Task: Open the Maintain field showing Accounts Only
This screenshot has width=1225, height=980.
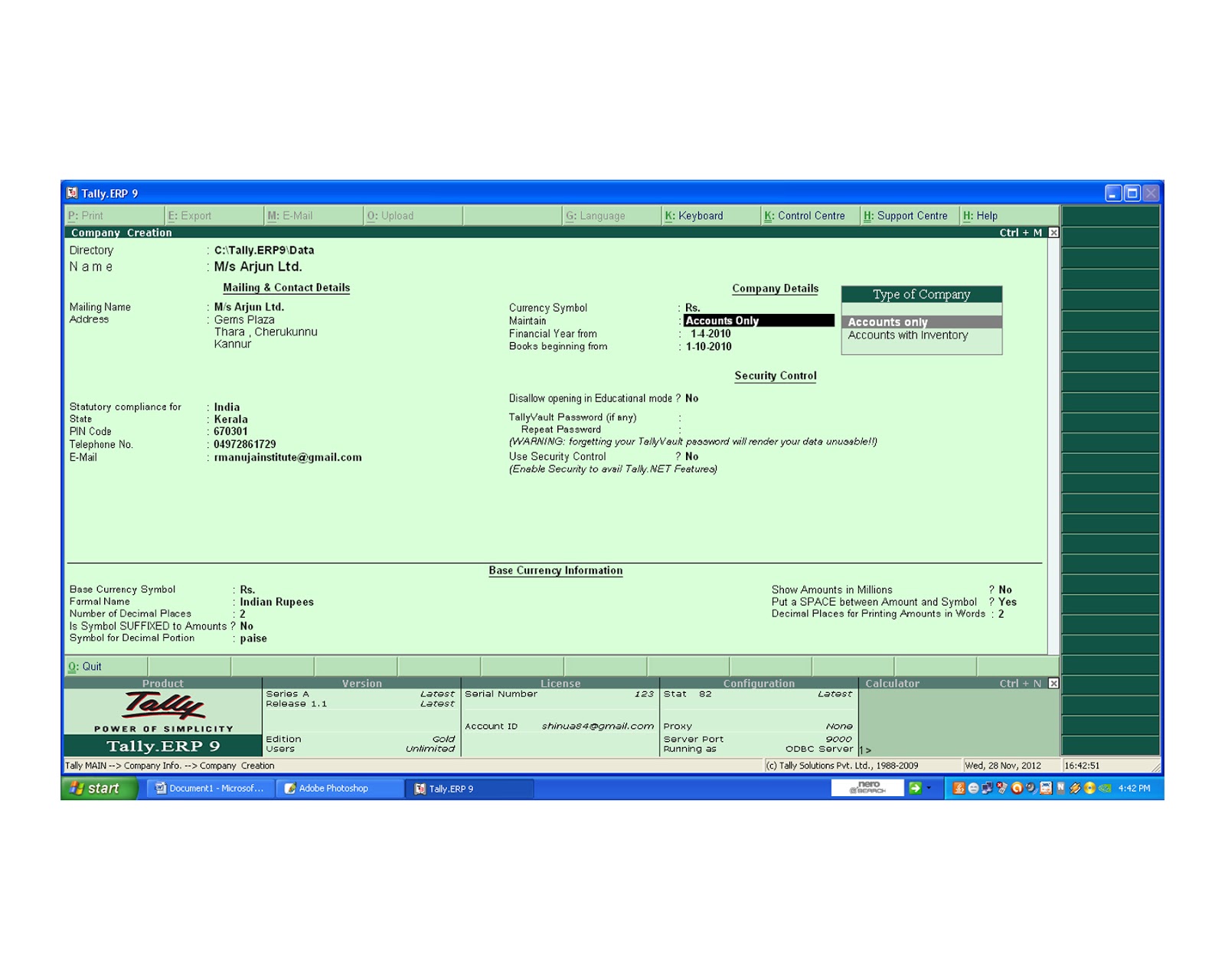Action: [x=759, y=321]
